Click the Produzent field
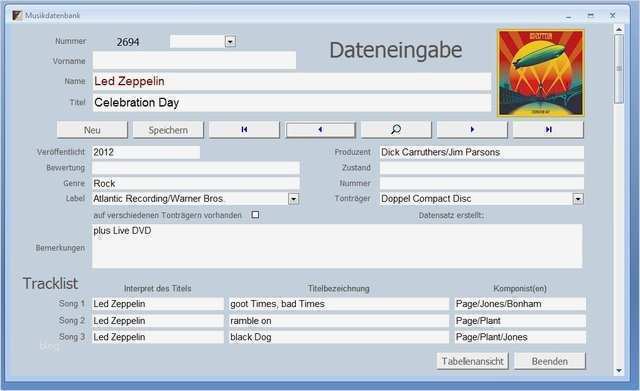 click(482, 152)
